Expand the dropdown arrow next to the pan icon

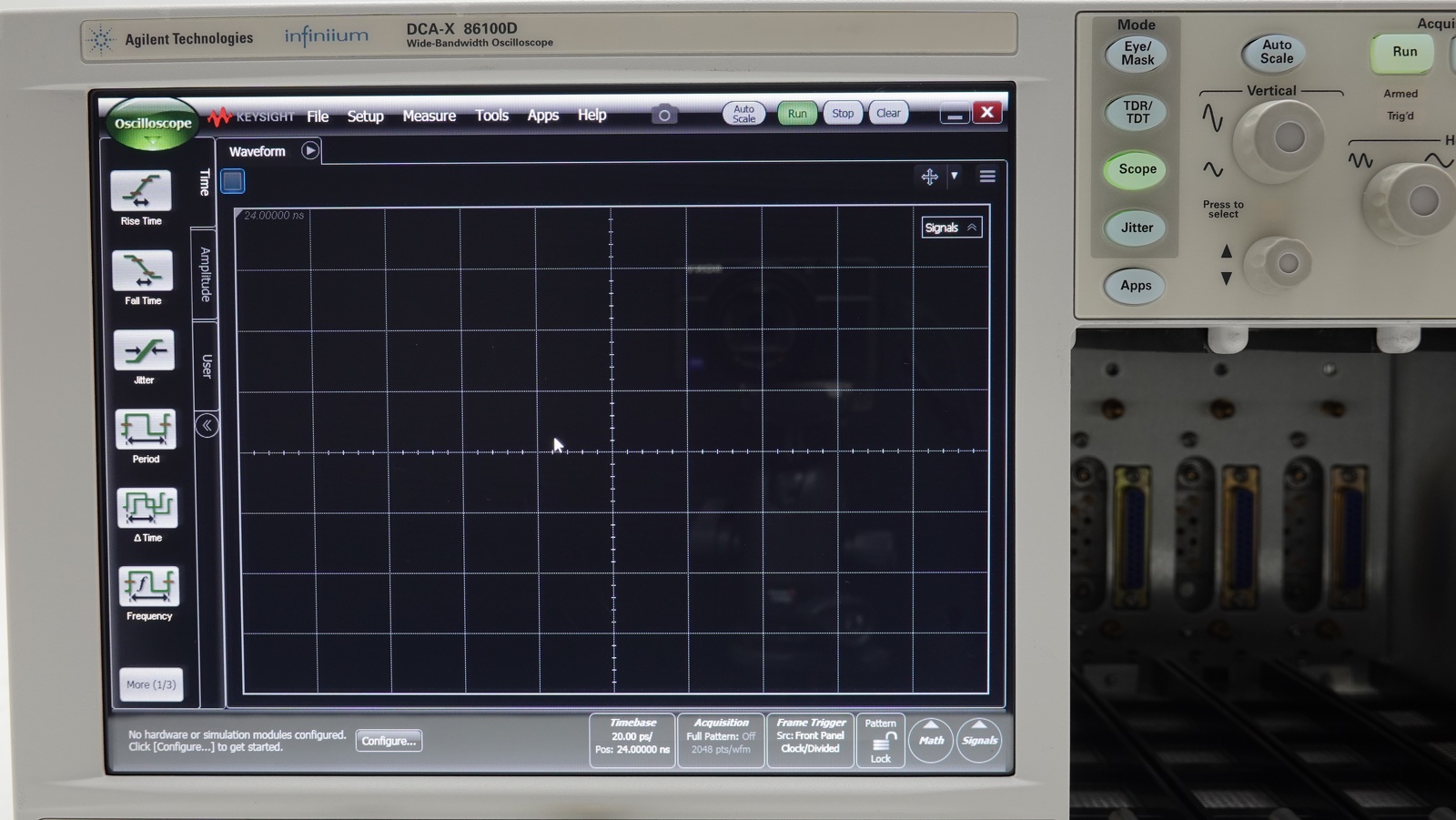955,176
